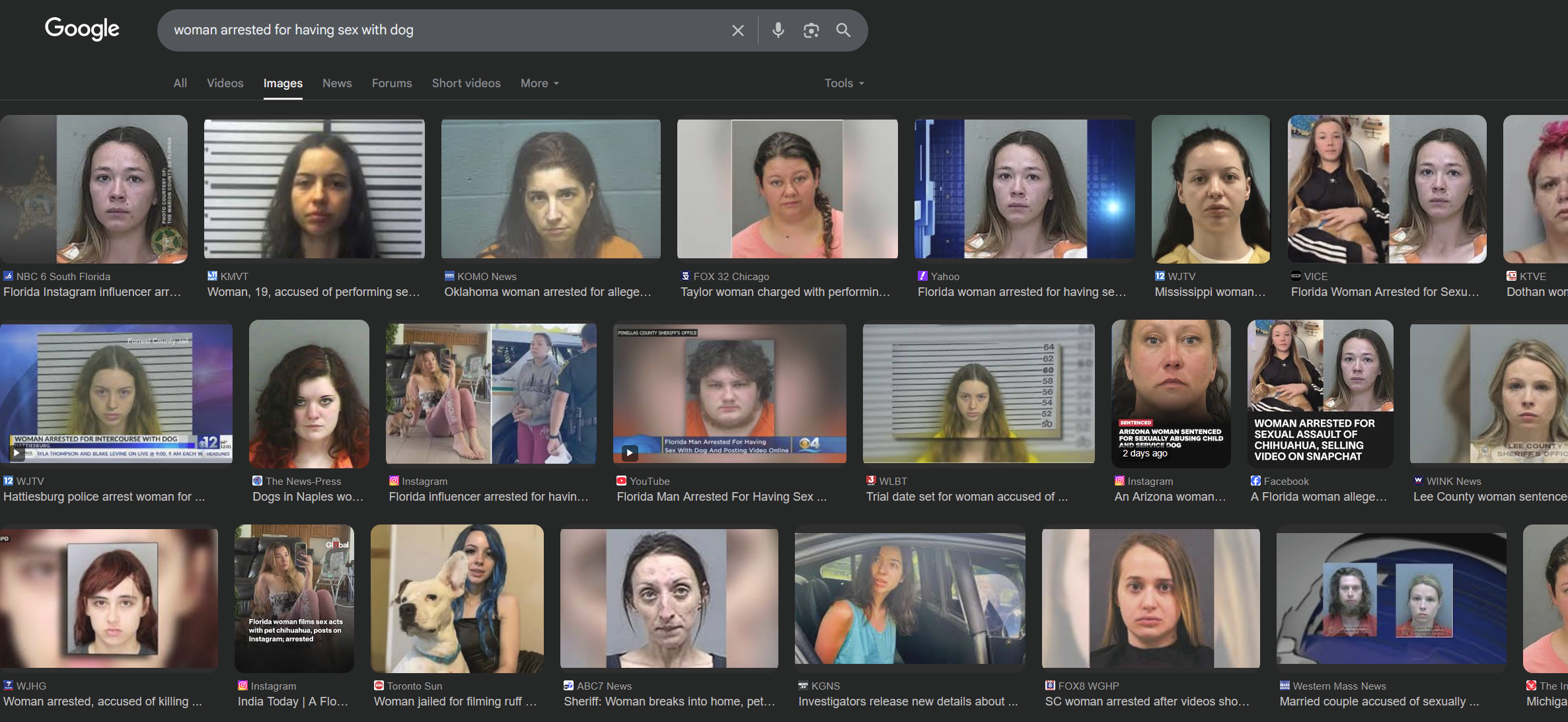Expand the More dropdown menu
The width and height of the screenshot is (1568, 722).
click(539, 83)
